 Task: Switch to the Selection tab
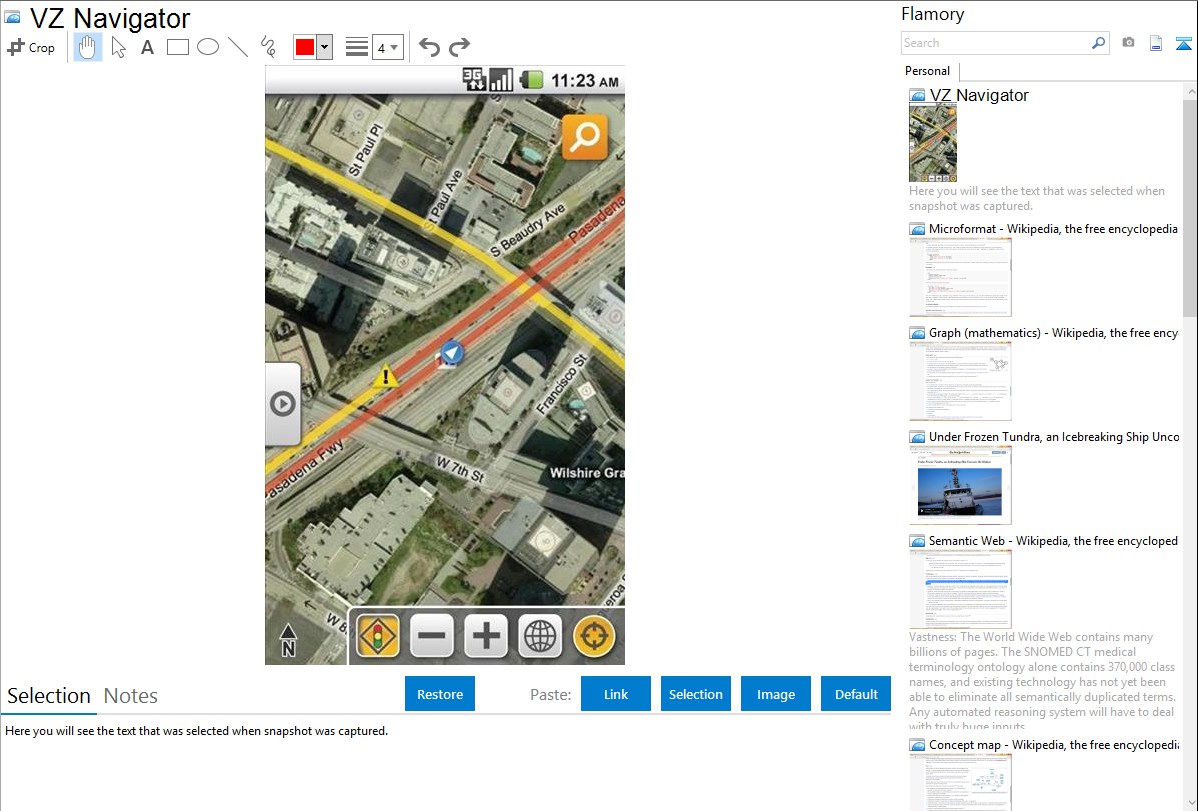49,696
